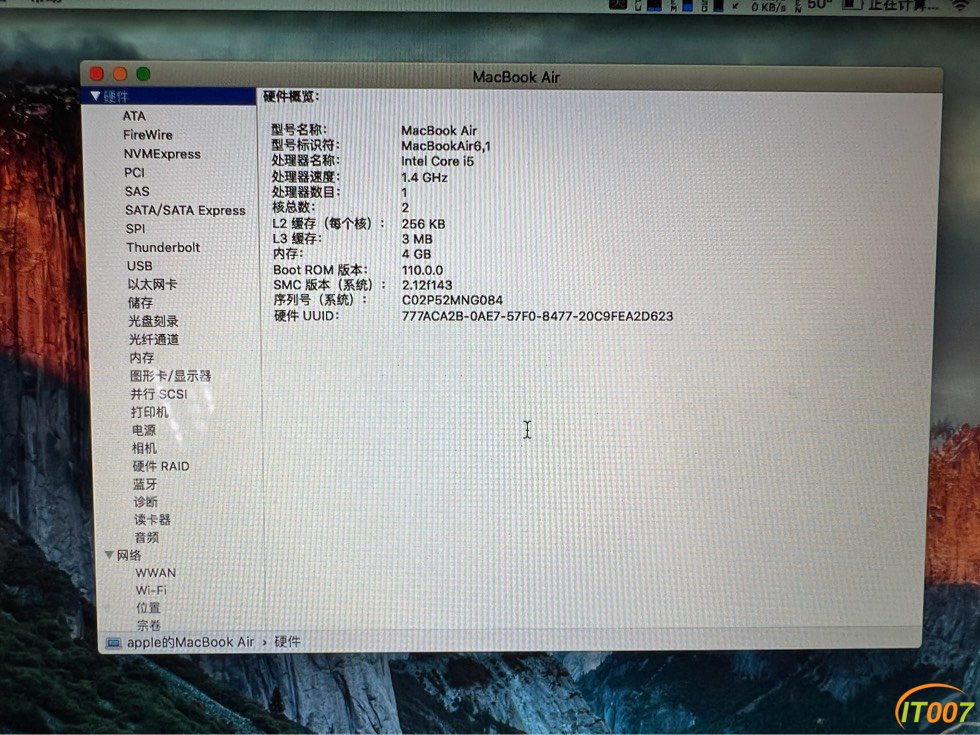Image resolution: width=980 pixels, height=735 pixels.
Task: Select SAS in the hardware list
Action: 137,191
